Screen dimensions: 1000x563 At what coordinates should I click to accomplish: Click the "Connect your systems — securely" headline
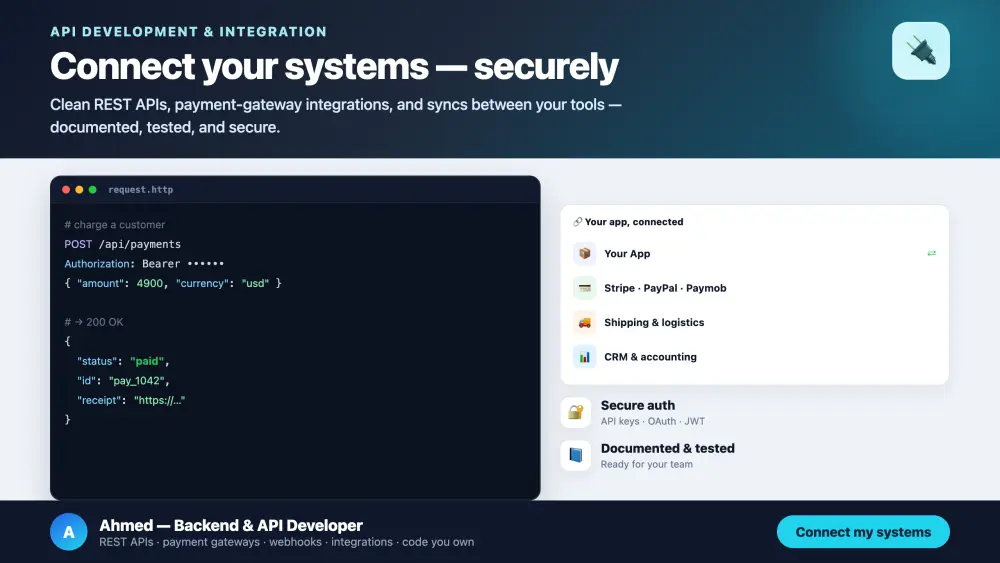coord(334,66)
